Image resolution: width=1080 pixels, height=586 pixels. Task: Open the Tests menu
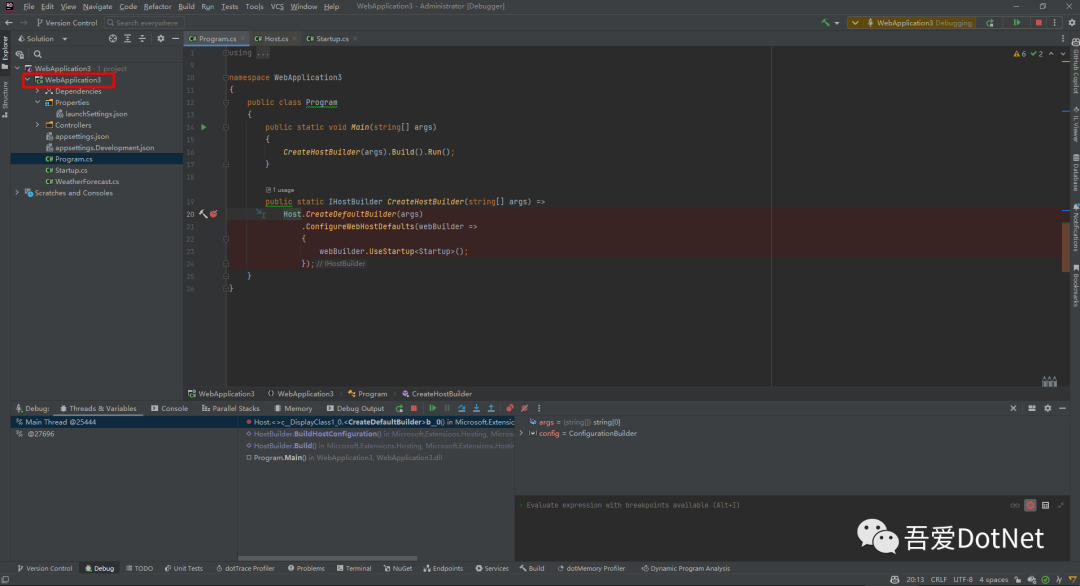(229, 6)
